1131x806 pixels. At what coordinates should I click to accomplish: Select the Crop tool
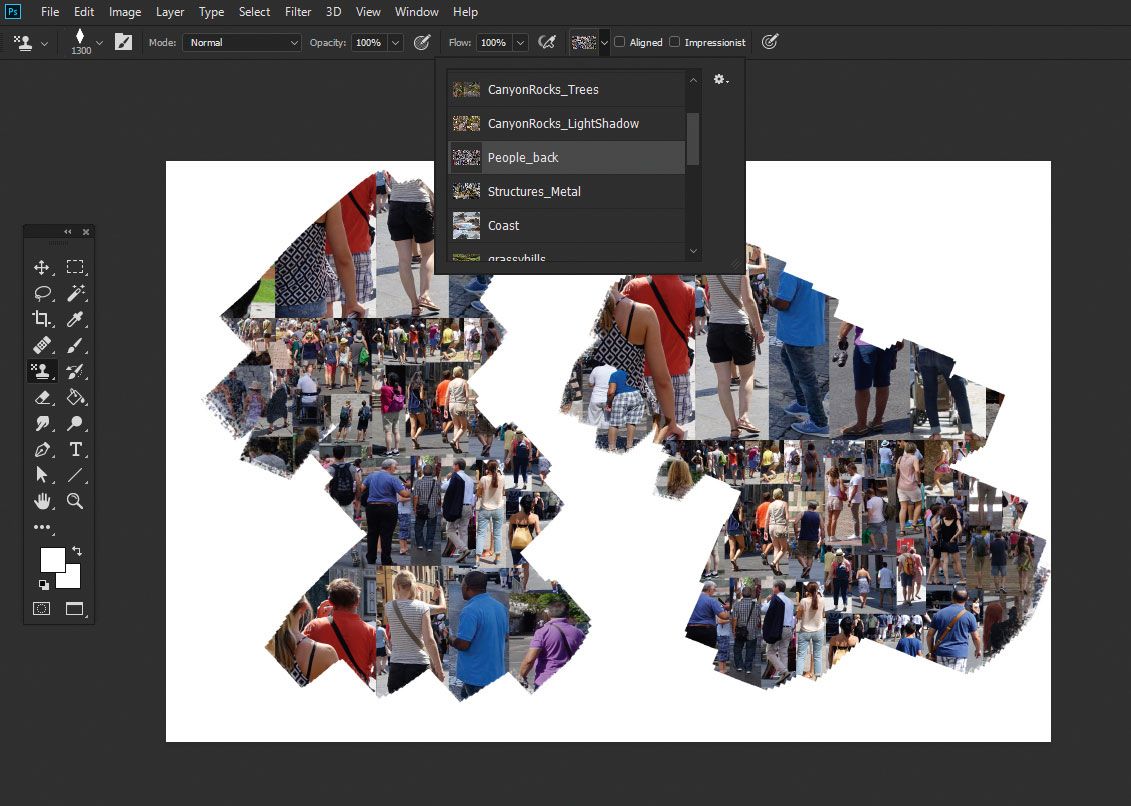42,319
